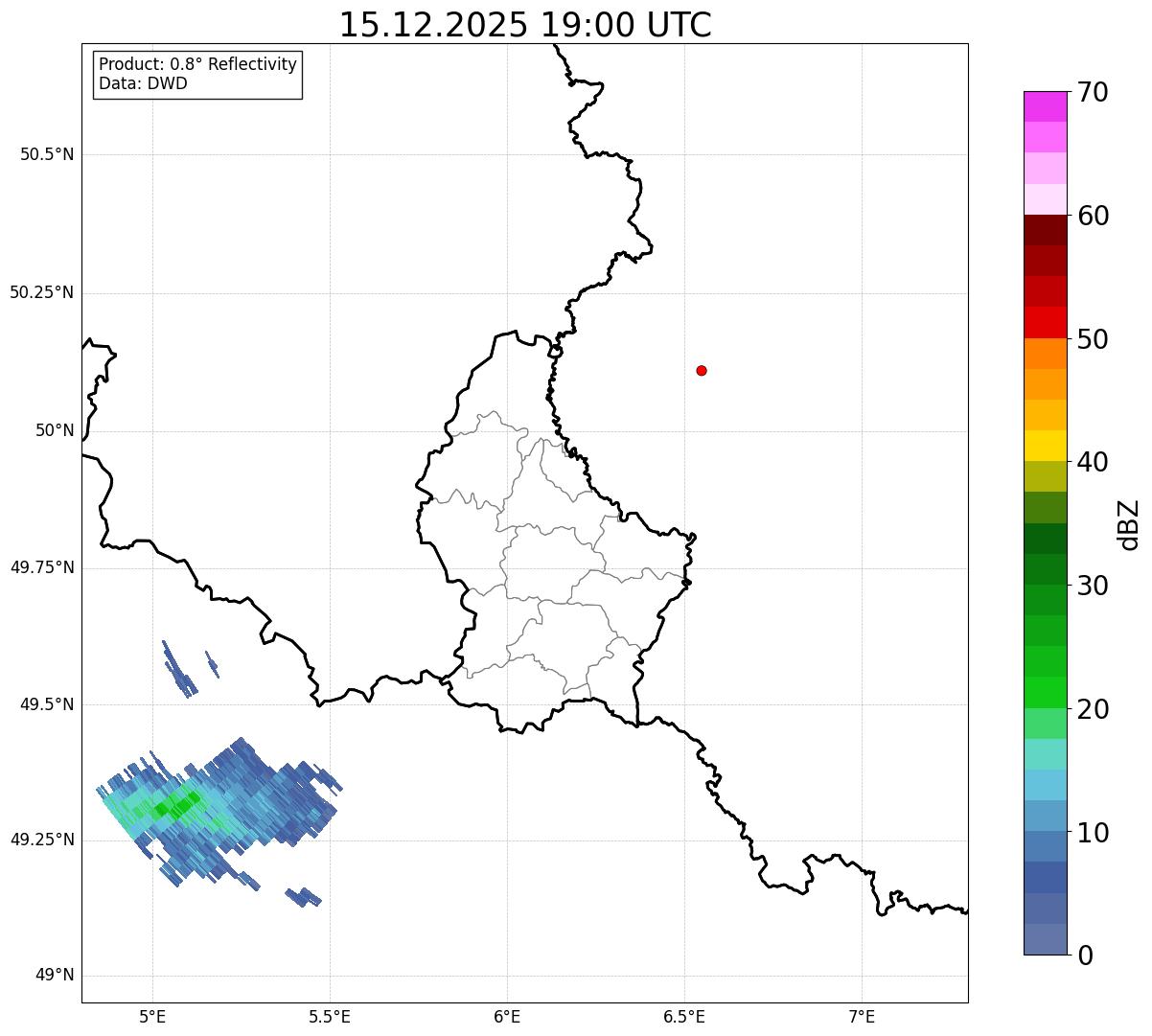Screen dimensions: 1152x1036
Task: Click the light cyan swatch below 20 dBZ
Action: pos(1045,753)
